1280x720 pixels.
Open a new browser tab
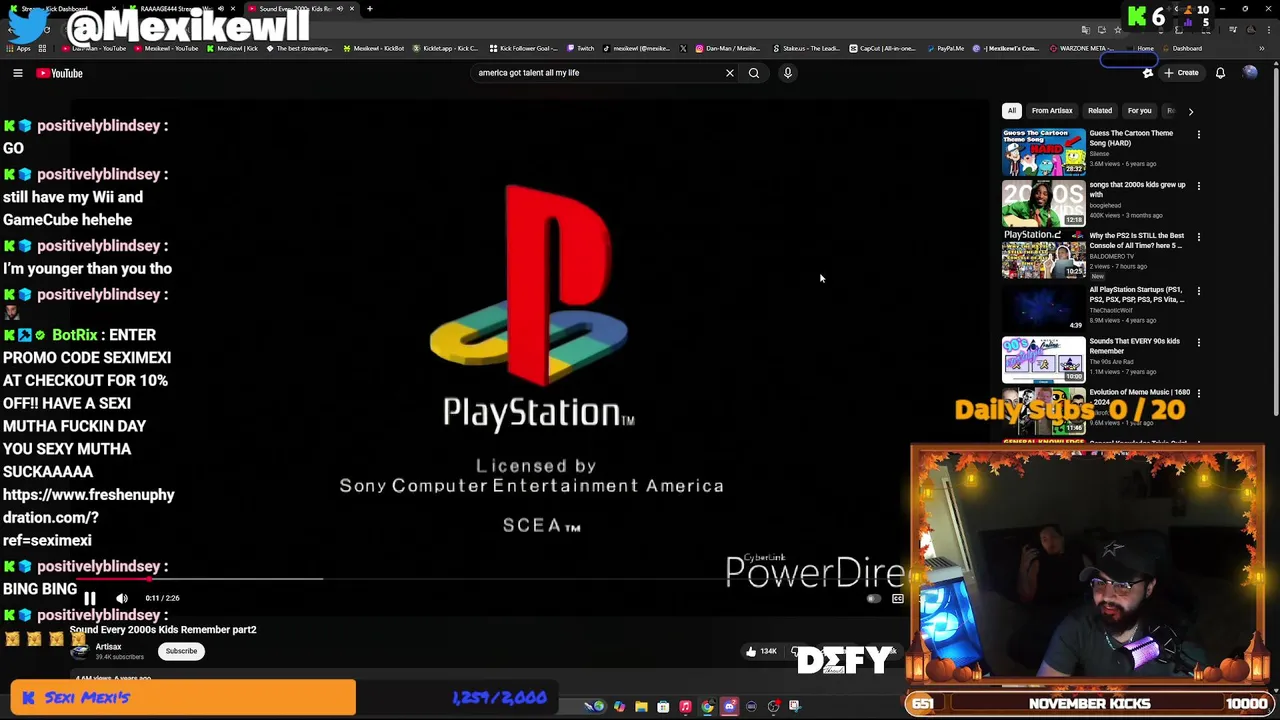(x=369, y=9)
